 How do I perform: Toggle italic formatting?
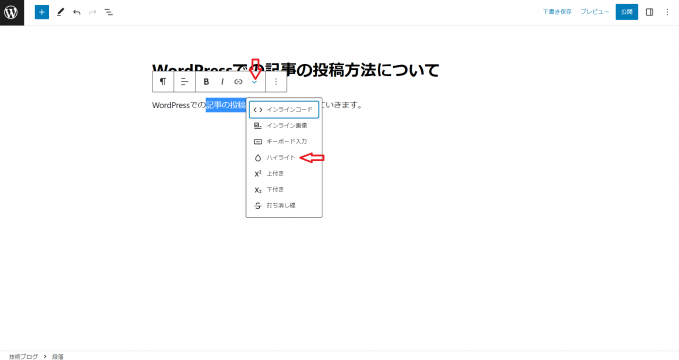pyautogui.click(x=222, y=81)
